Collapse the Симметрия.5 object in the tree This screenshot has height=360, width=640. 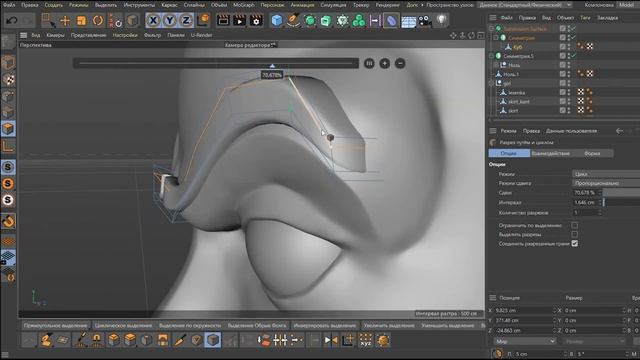click(491, 56)
